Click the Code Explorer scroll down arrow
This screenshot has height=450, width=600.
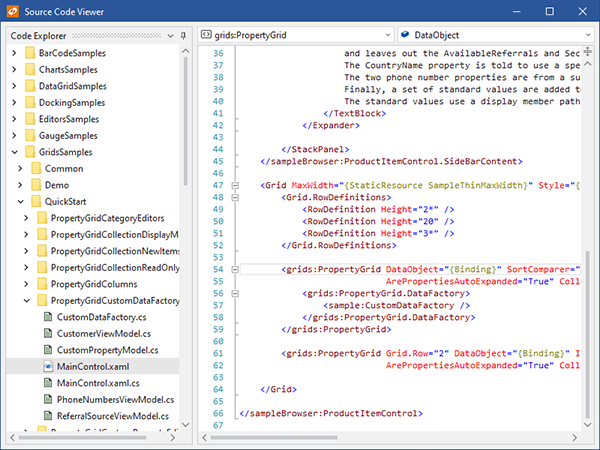point(186,425)
